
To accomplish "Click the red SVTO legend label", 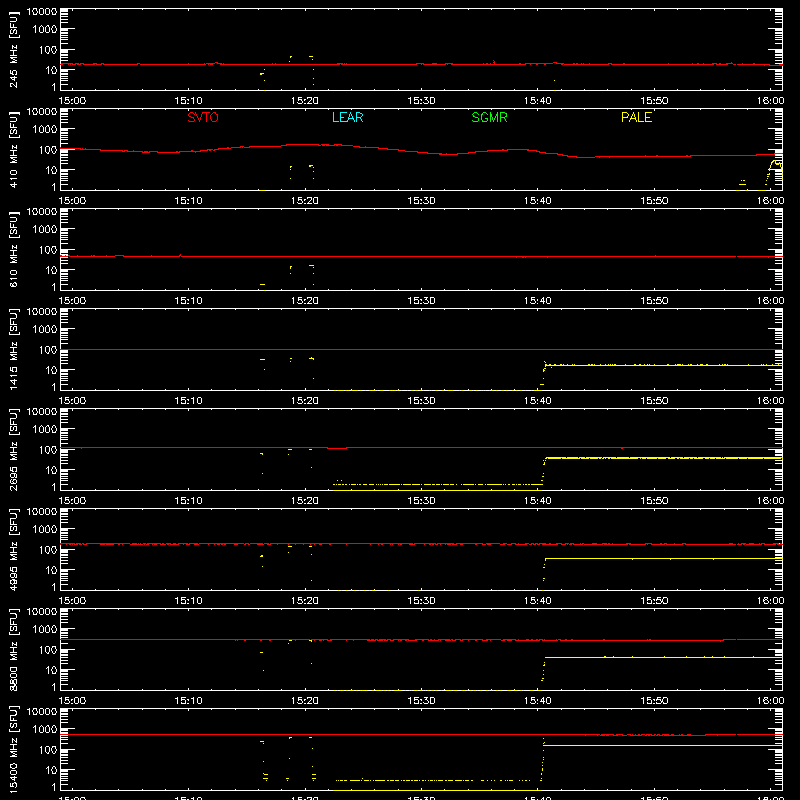I will point(203,117).
